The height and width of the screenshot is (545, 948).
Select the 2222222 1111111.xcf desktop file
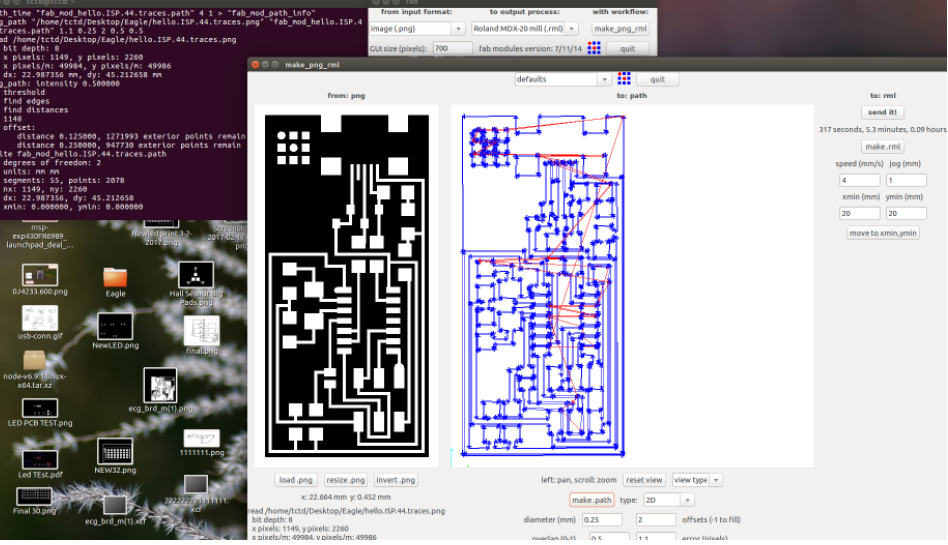196,494
